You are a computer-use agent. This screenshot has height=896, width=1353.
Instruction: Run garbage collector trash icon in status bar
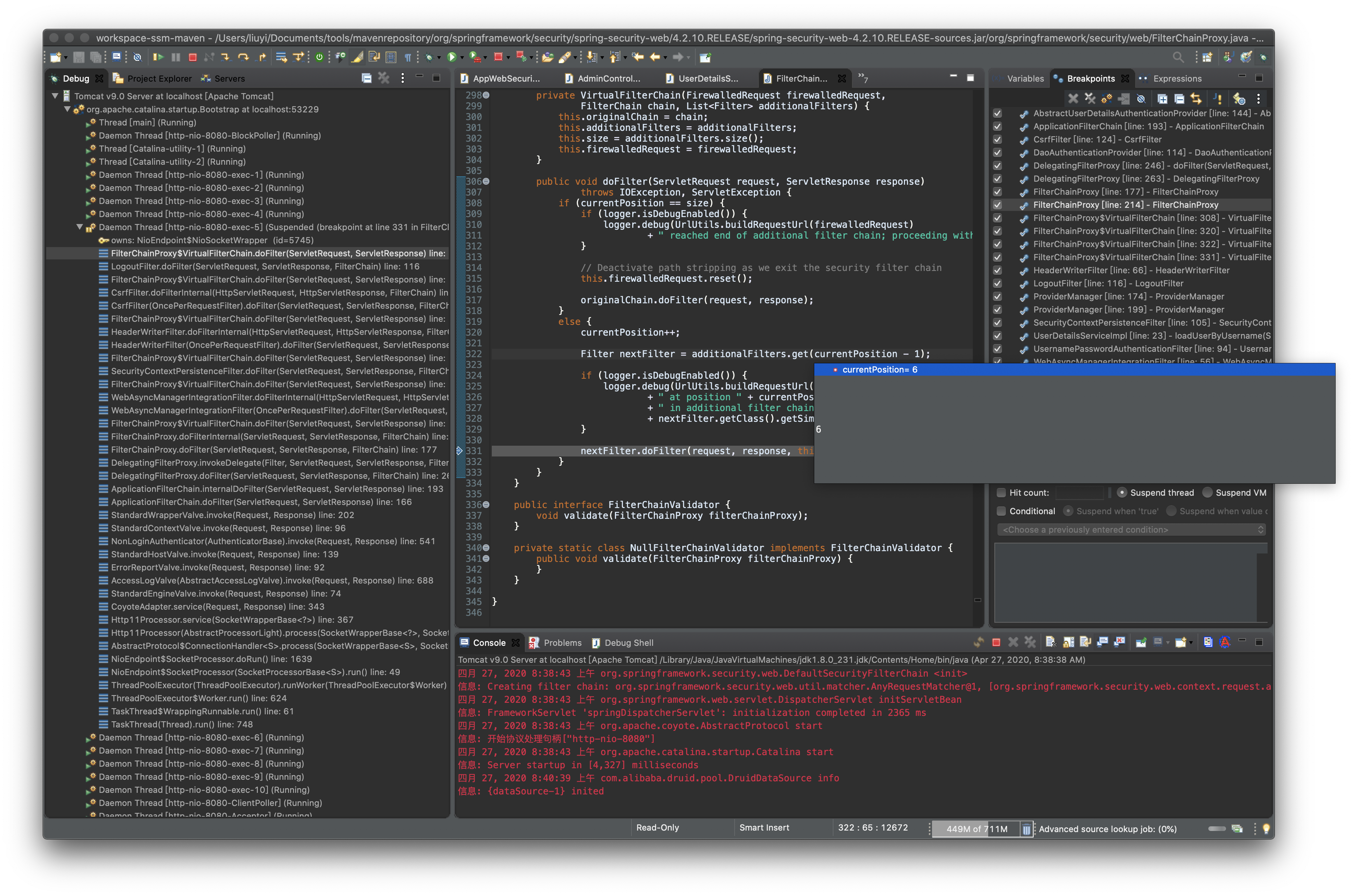coord(1026,829)
